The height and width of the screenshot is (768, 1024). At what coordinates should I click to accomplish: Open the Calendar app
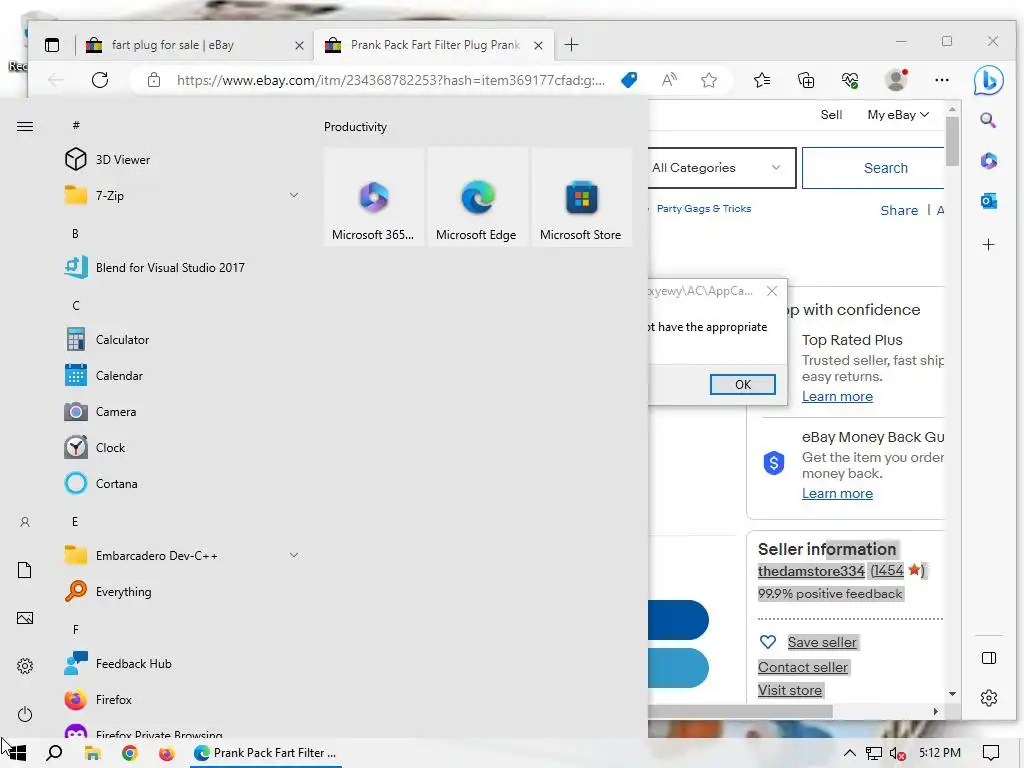click(x=183, y=376)
